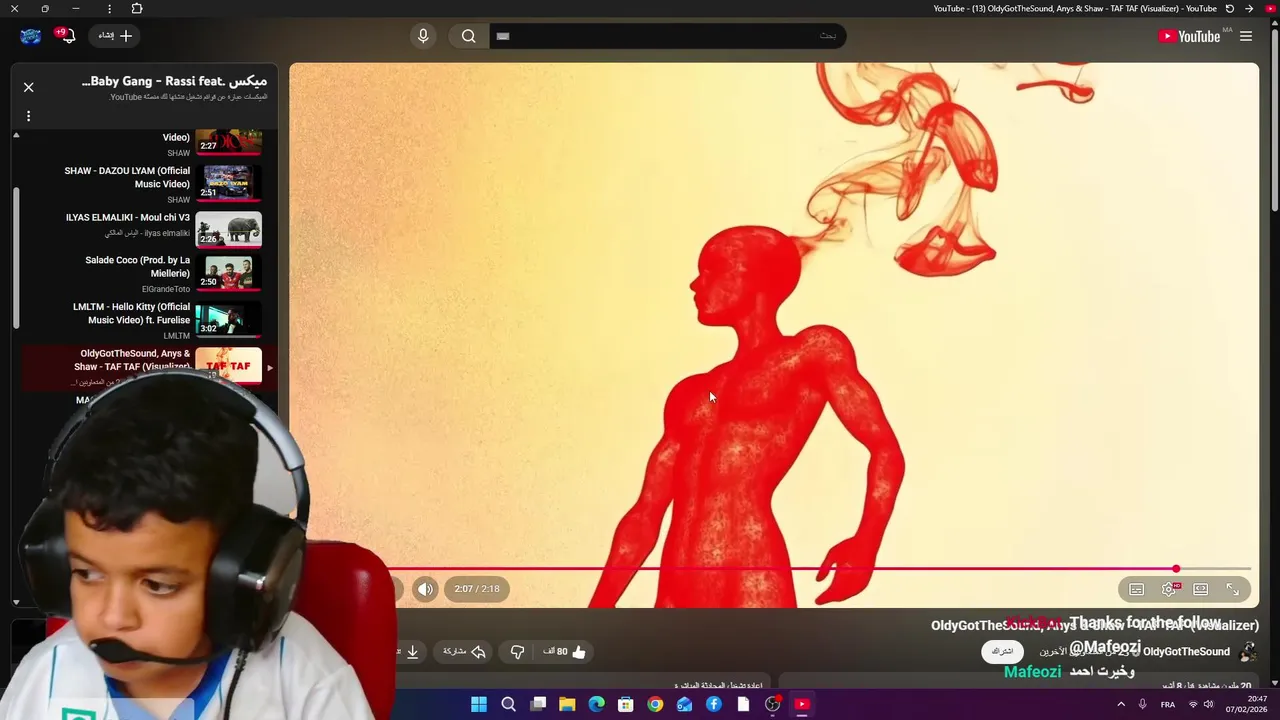Subscribe to the OldyGotTheSound channel
Screen dimensions: 1280x720
point(1002,652)
